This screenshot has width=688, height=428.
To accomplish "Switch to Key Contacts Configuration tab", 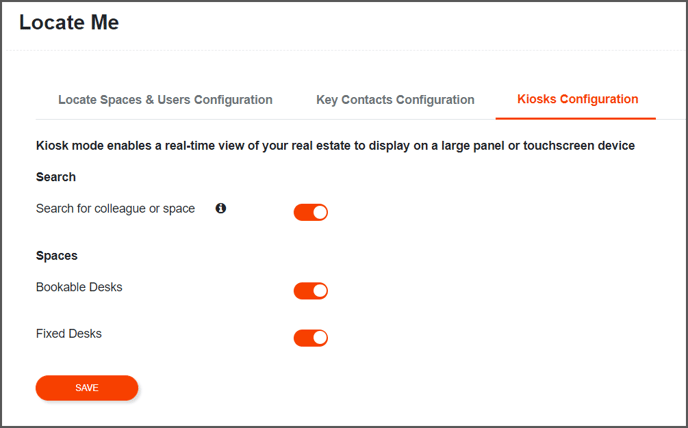I will coord(395,100).
